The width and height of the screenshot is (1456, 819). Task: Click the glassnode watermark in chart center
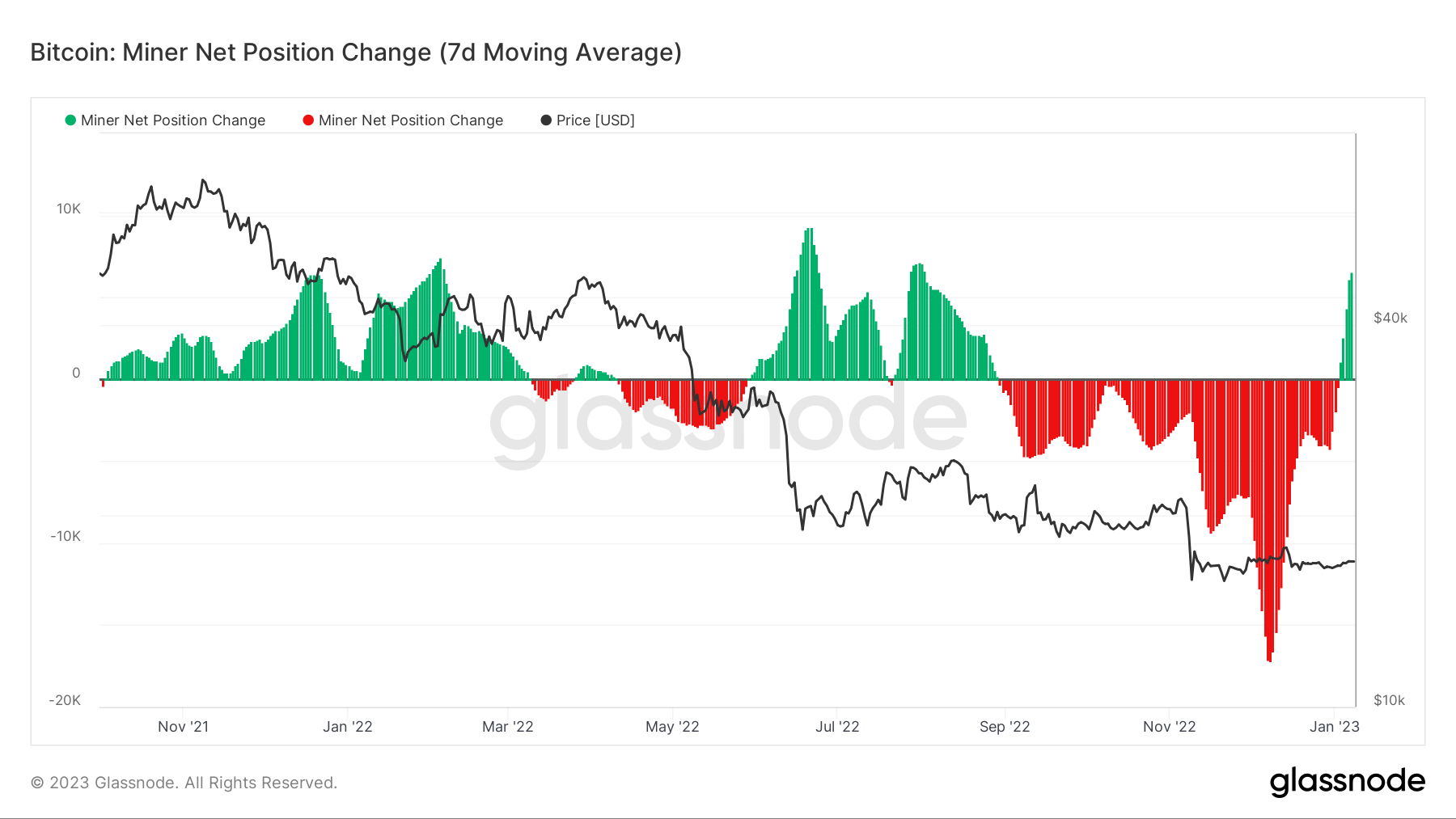pos(728,420)
